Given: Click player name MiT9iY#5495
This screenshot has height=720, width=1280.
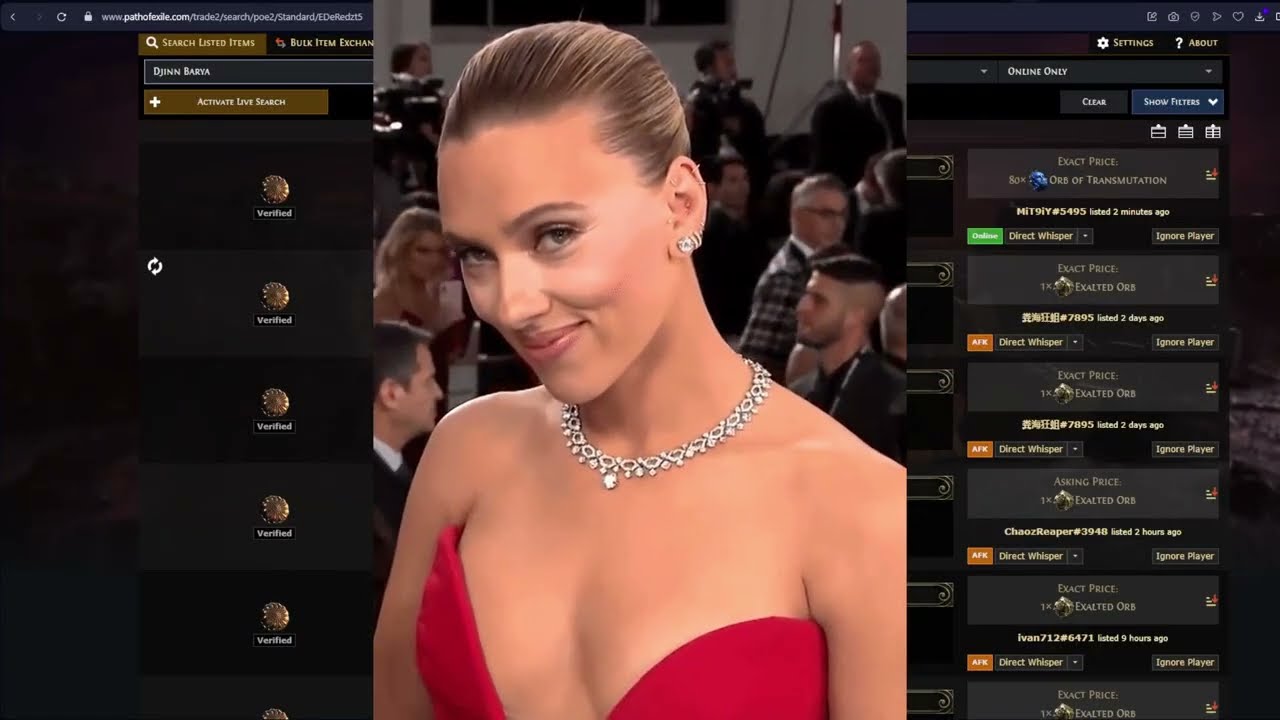Looking at the screenshot, I should pos(1051,212).
